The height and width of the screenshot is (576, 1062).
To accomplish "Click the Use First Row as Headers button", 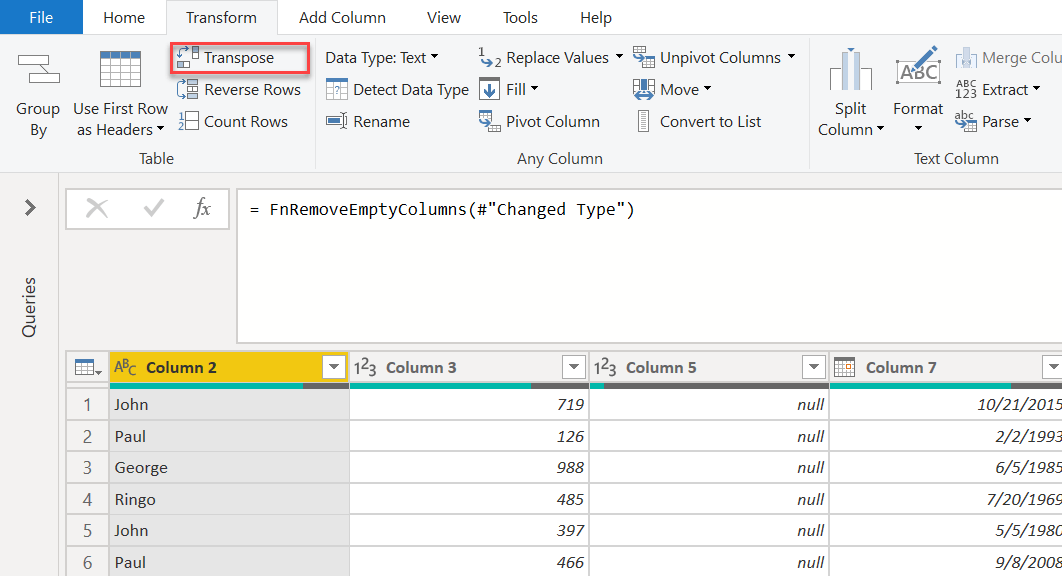I will 121,92.
